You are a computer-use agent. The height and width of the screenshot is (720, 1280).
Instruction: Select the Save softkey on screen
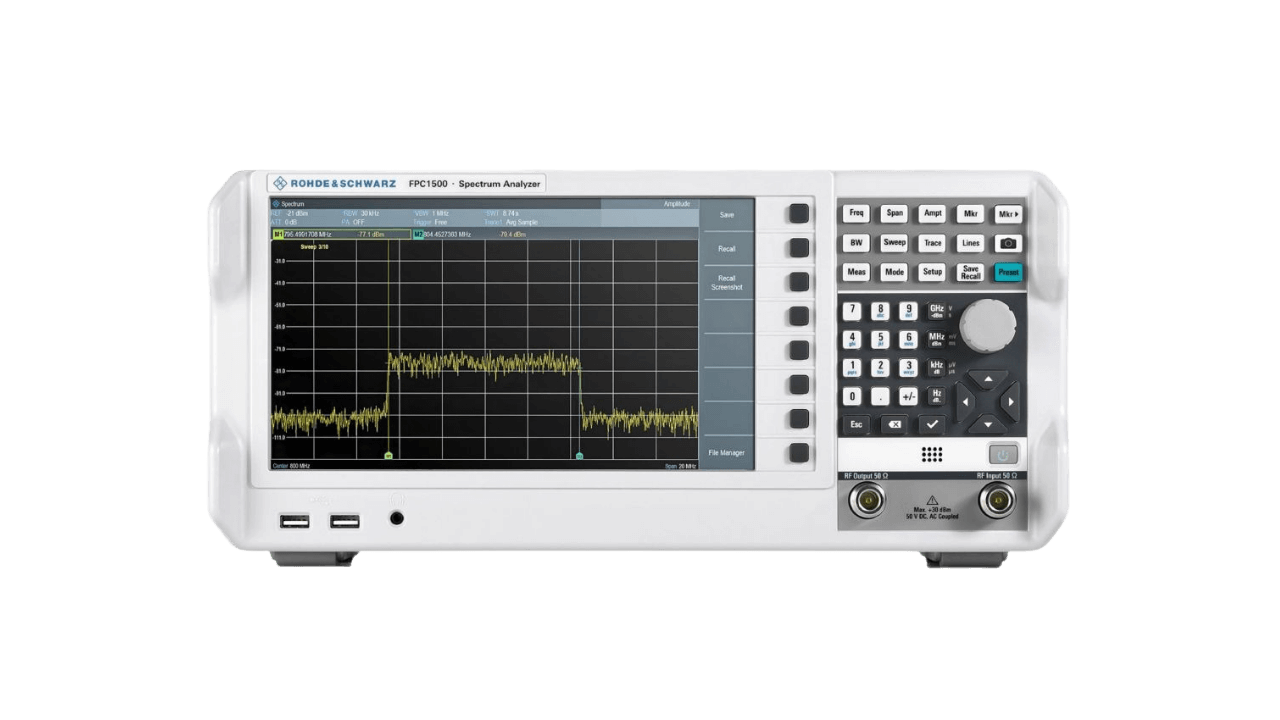coord(727,214)
